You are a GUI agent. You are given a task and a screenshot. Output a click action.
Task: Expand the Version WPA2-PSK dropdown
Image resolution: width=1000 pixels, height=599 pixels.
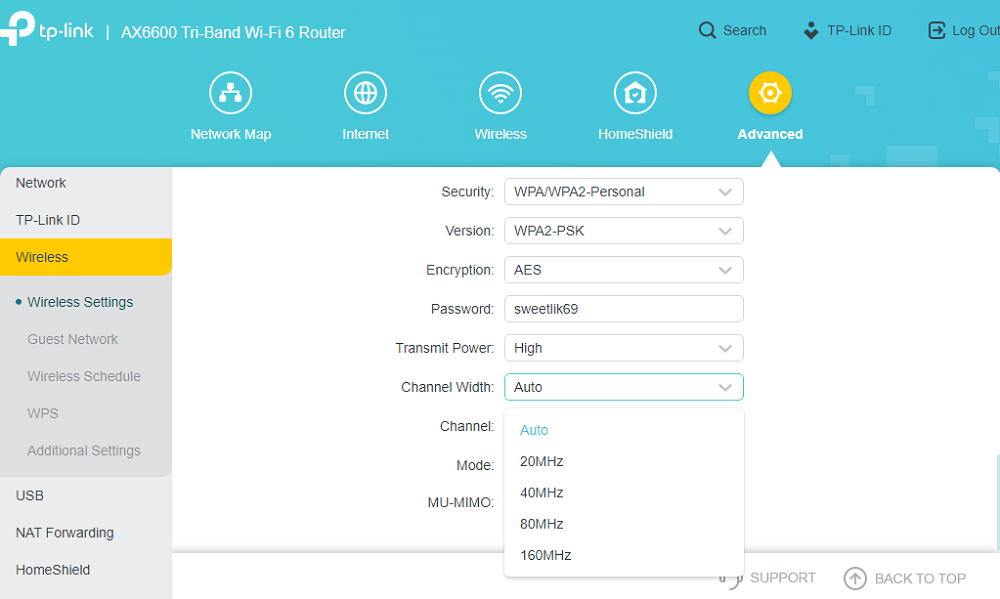point(624,231)
